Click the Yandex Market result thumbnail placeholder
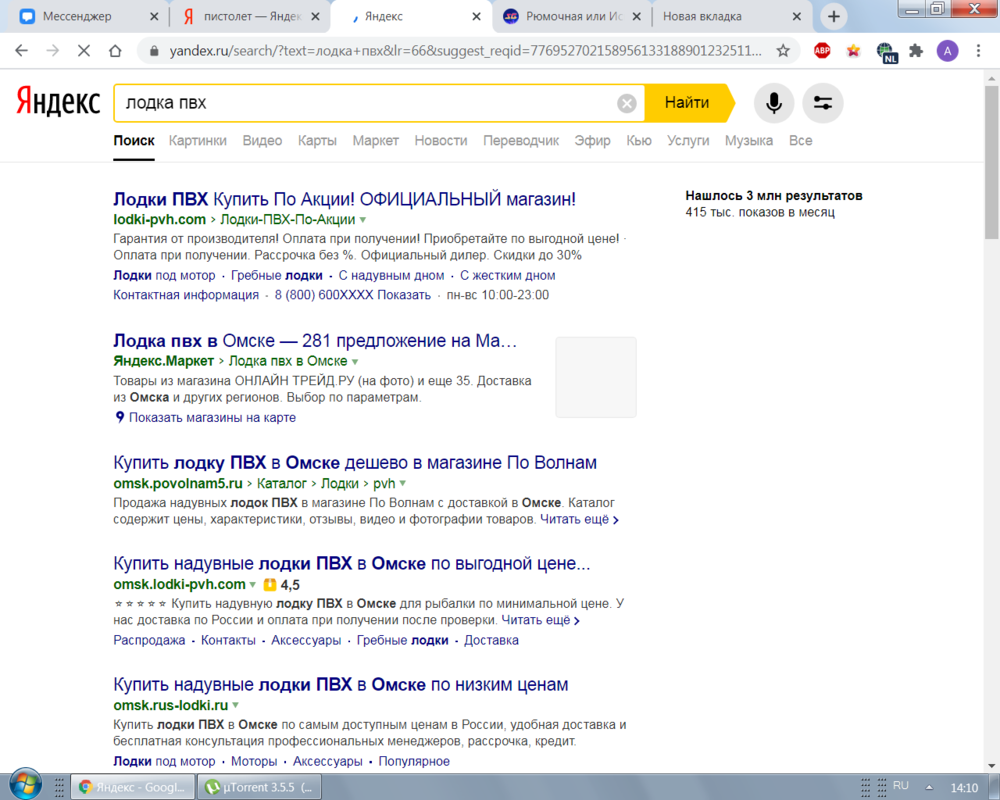The image size is (1000, 800). pos(596,377)
